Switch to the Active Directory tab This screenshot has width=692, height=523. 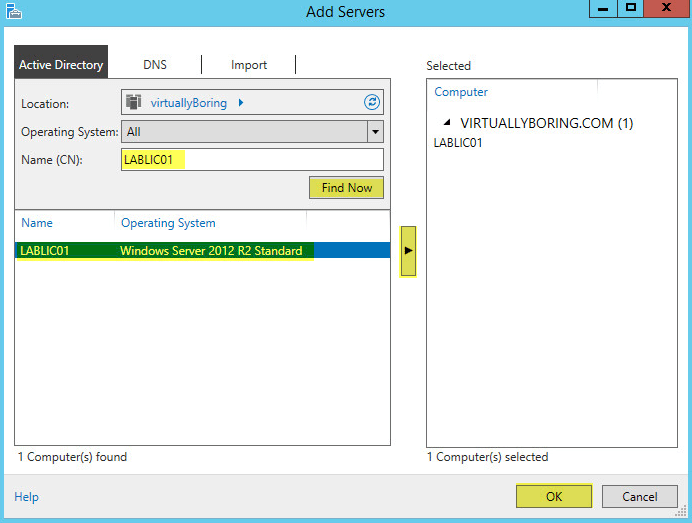(x=61, y=62)
